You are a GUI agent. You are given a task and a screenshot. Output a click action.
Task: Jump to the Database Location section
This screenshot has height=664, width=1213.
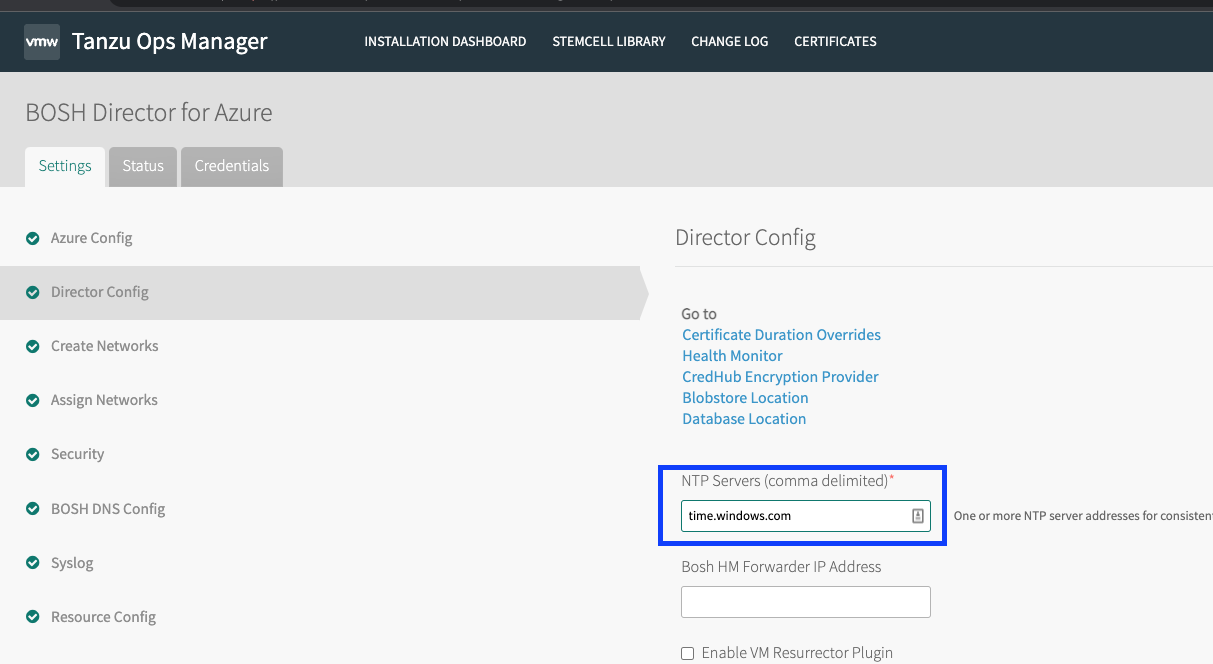tap(744, 419)
